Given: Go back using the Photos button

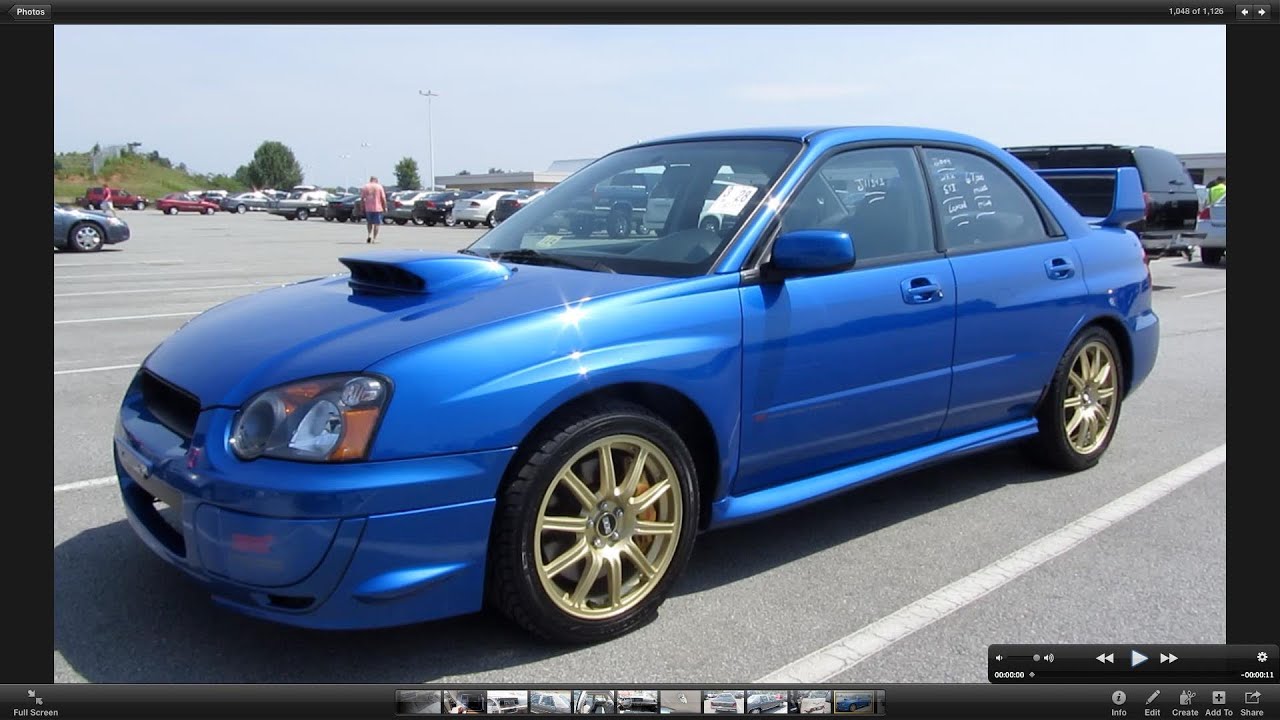Looking at the screenshot, I should [x=29, y=12].
